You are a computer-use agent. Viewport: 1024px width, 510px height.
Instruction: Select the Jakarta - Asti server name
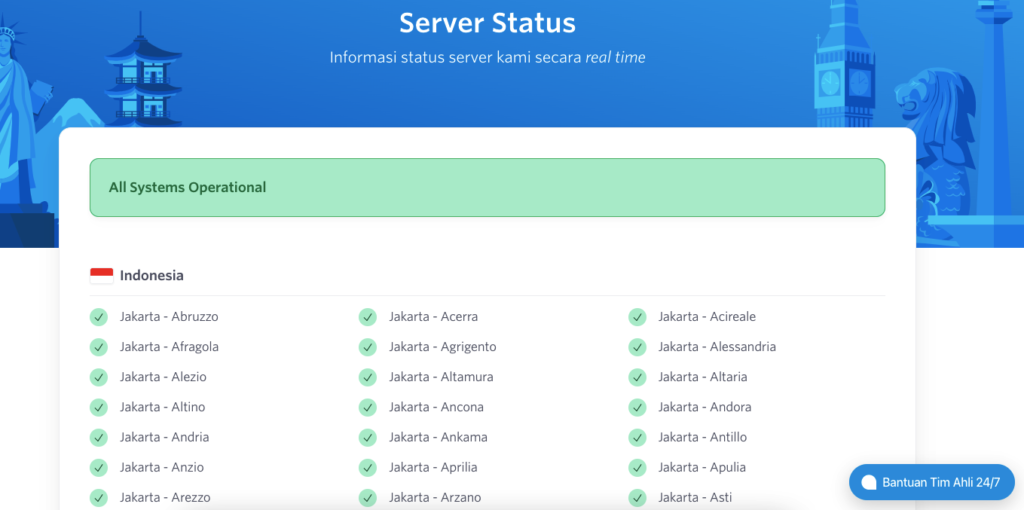click(x=696, y=497)
